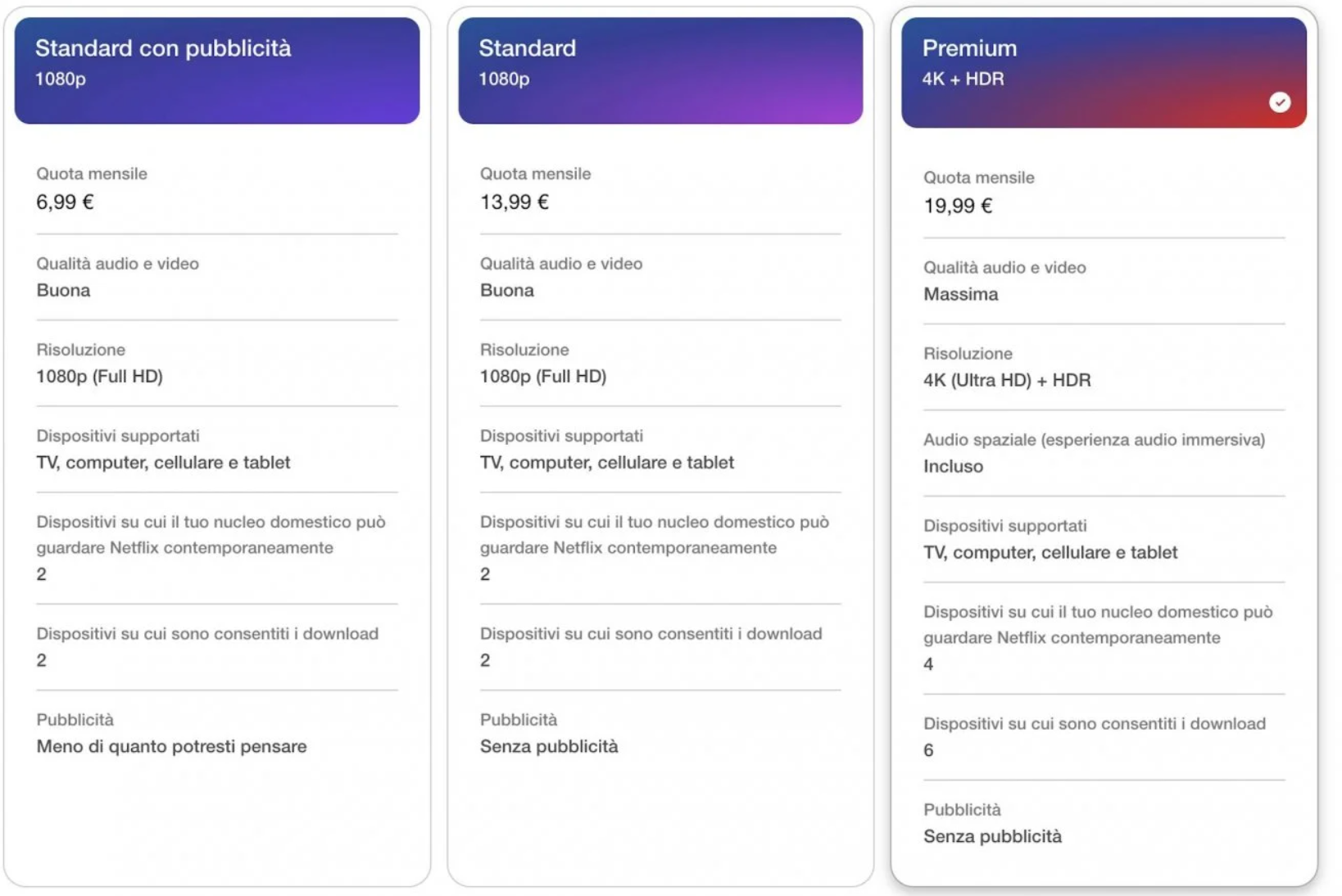Image resolution: width=1342 pixels, height=896 pixels.
Task: Click '1080p (Full HD)' in Standard plan
Action: [542, 376]
